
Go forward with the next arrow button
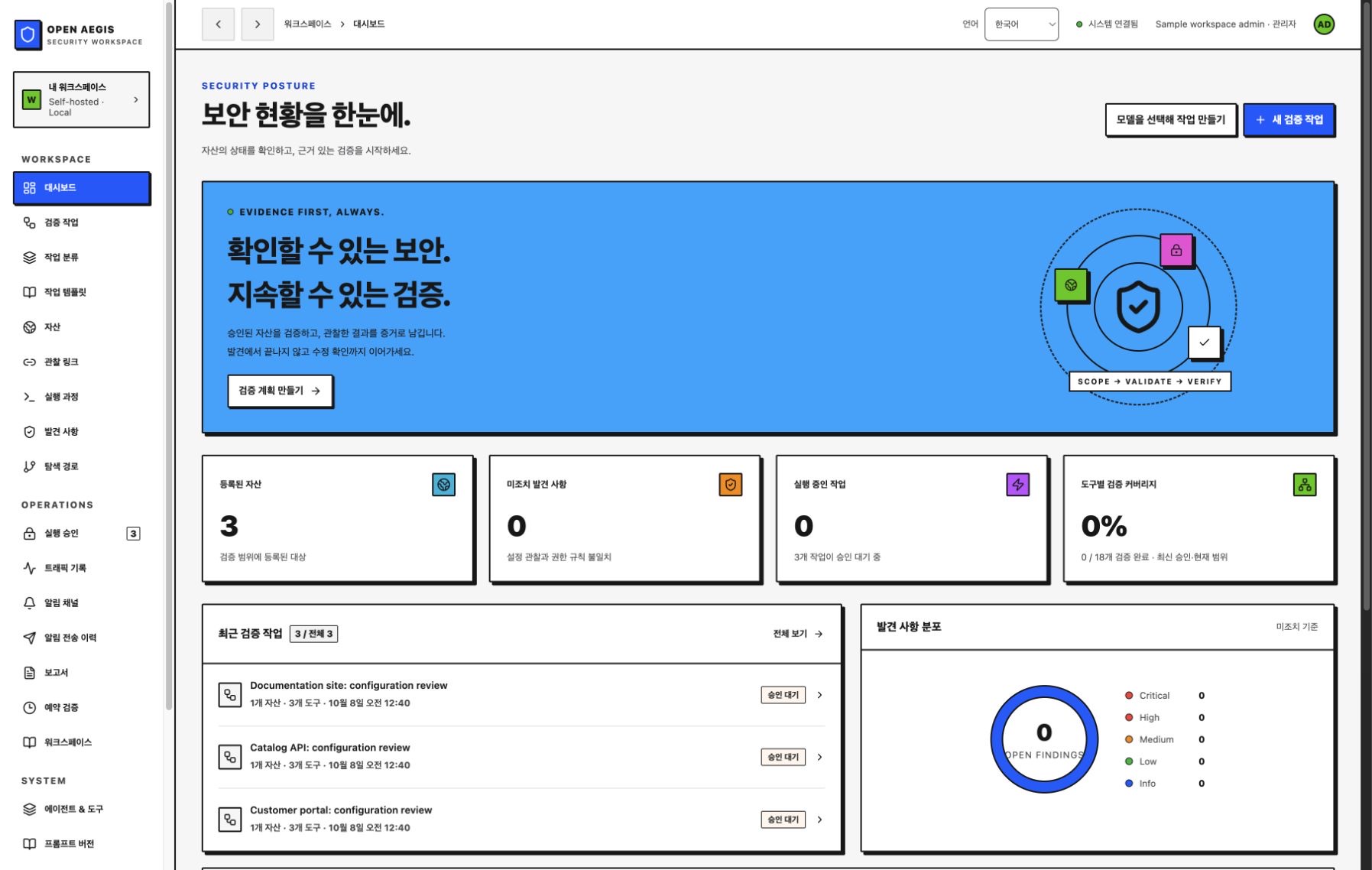coord(258,24)
